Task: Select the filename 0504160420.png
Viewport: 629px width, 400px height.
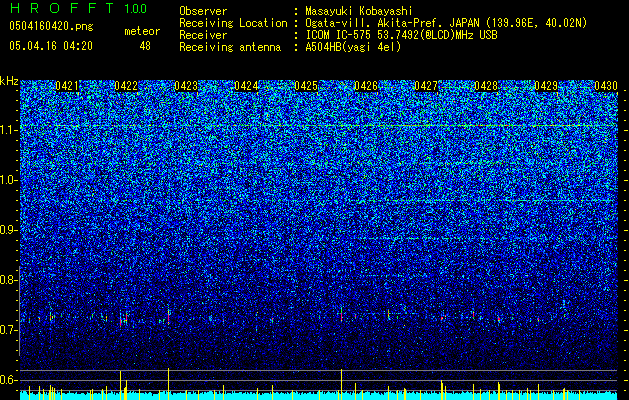Action: click(51, 26)
